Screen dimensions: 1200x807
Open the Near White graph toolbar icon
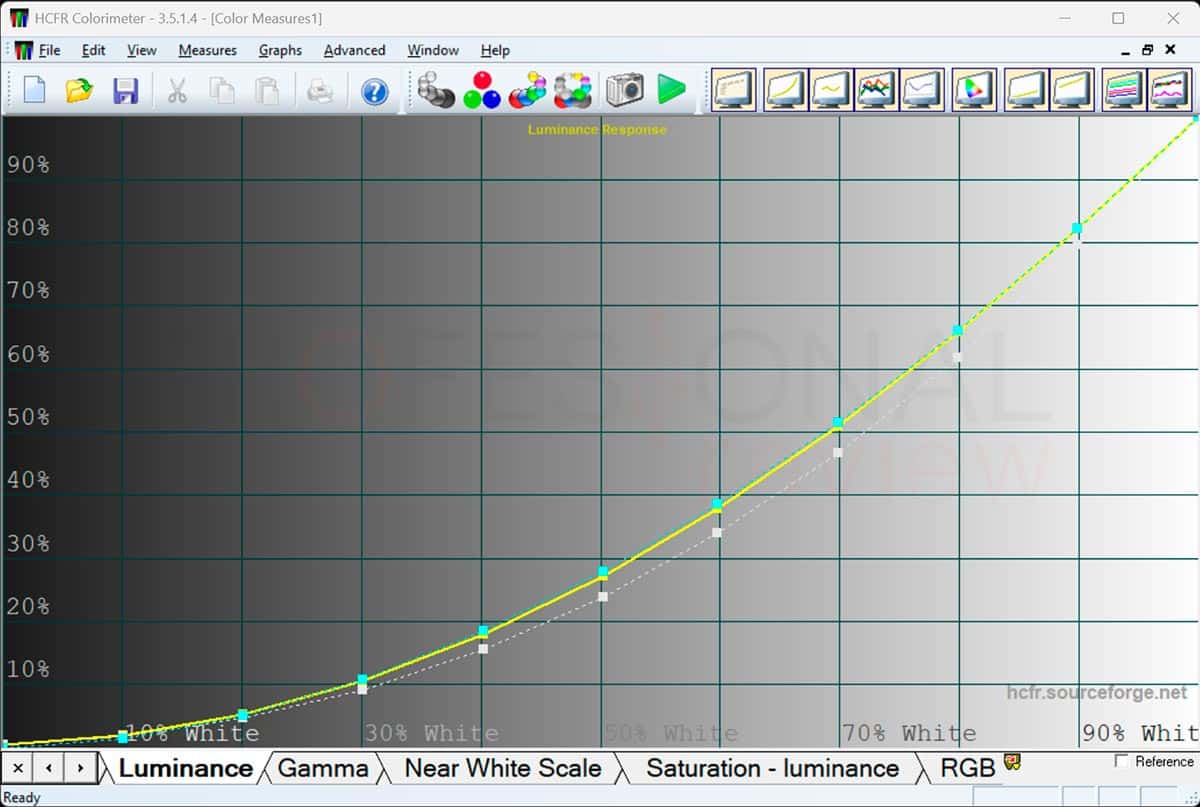[x=1072, y=90]
